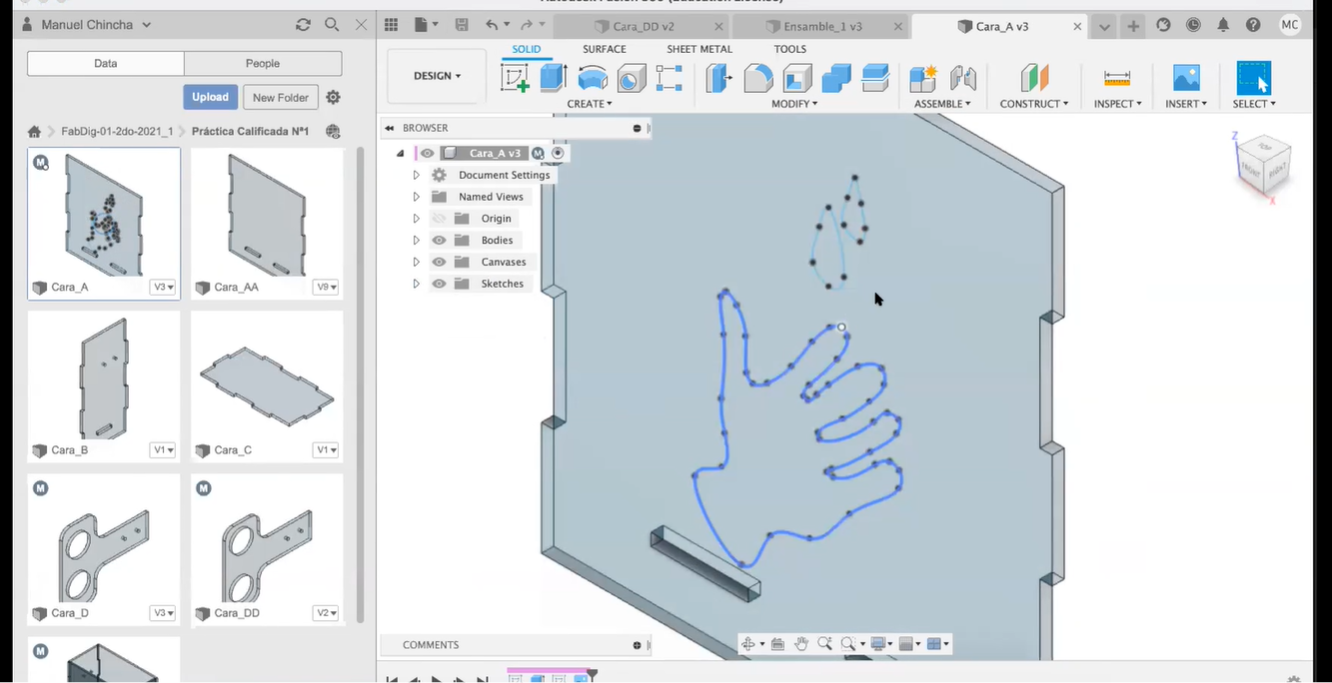Toggle visibility of Cara_A v3 component
1332x683 pixels.
point(427,153)
